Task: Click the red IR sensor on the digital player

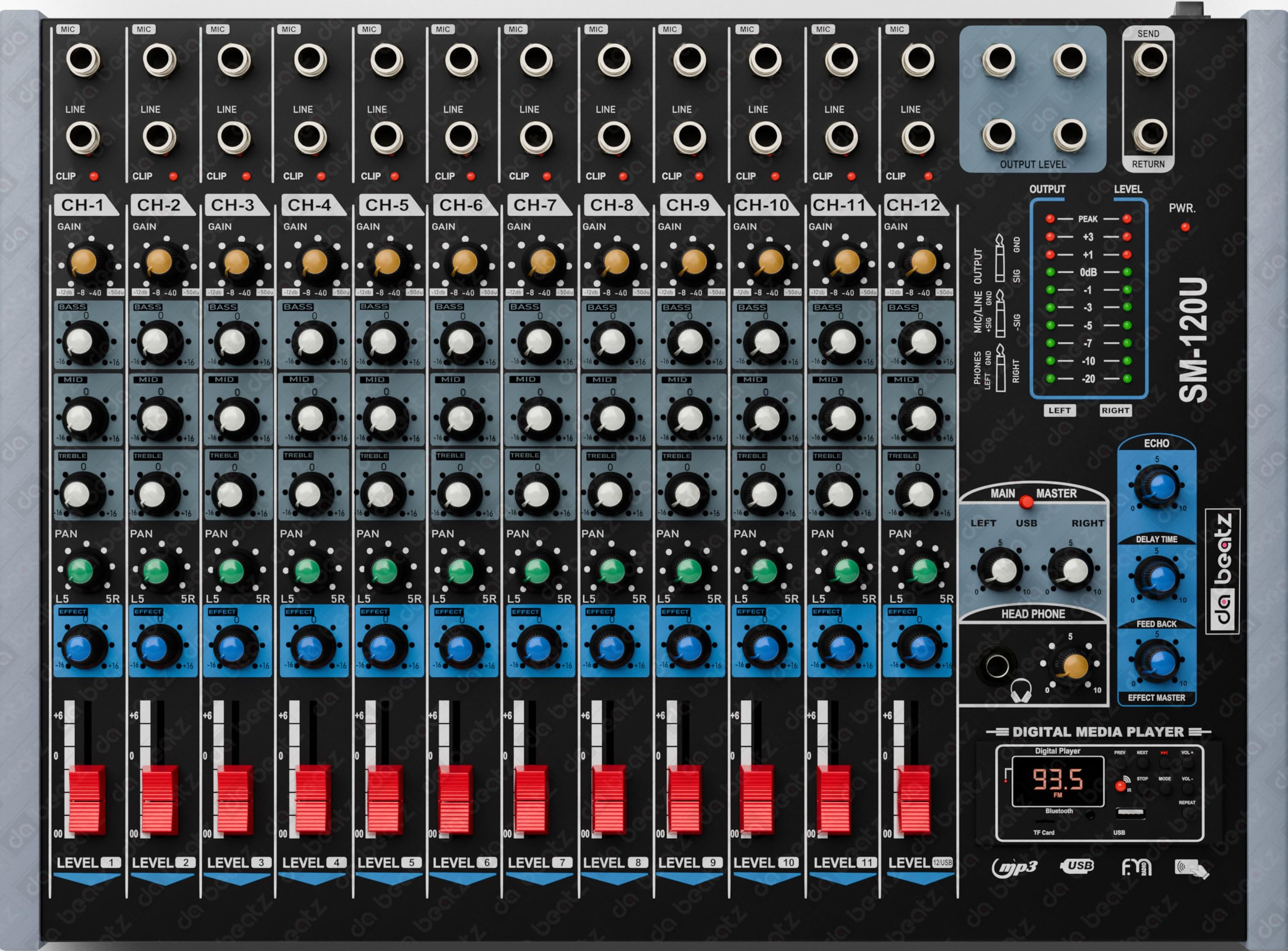Action: [x=1120, y=787]
